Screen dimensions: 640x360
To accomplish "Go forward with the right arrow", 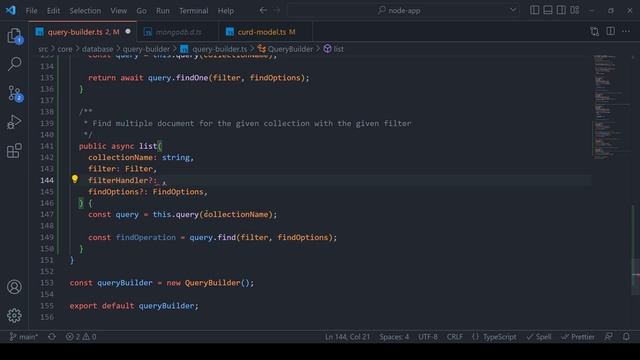I will (277, 10).
